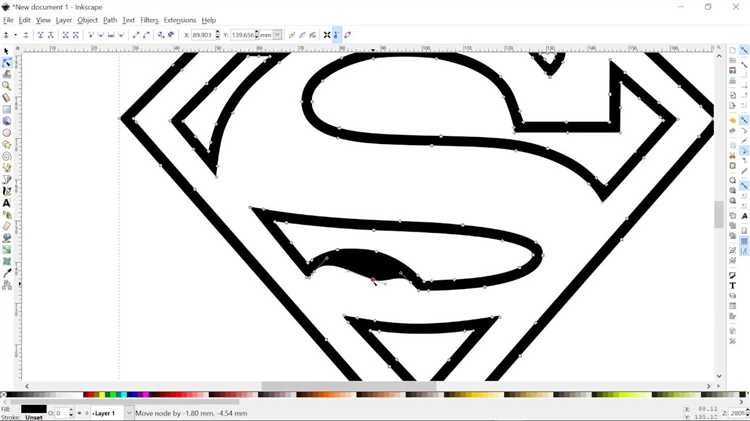Open the Edit menu

point(24,20)
